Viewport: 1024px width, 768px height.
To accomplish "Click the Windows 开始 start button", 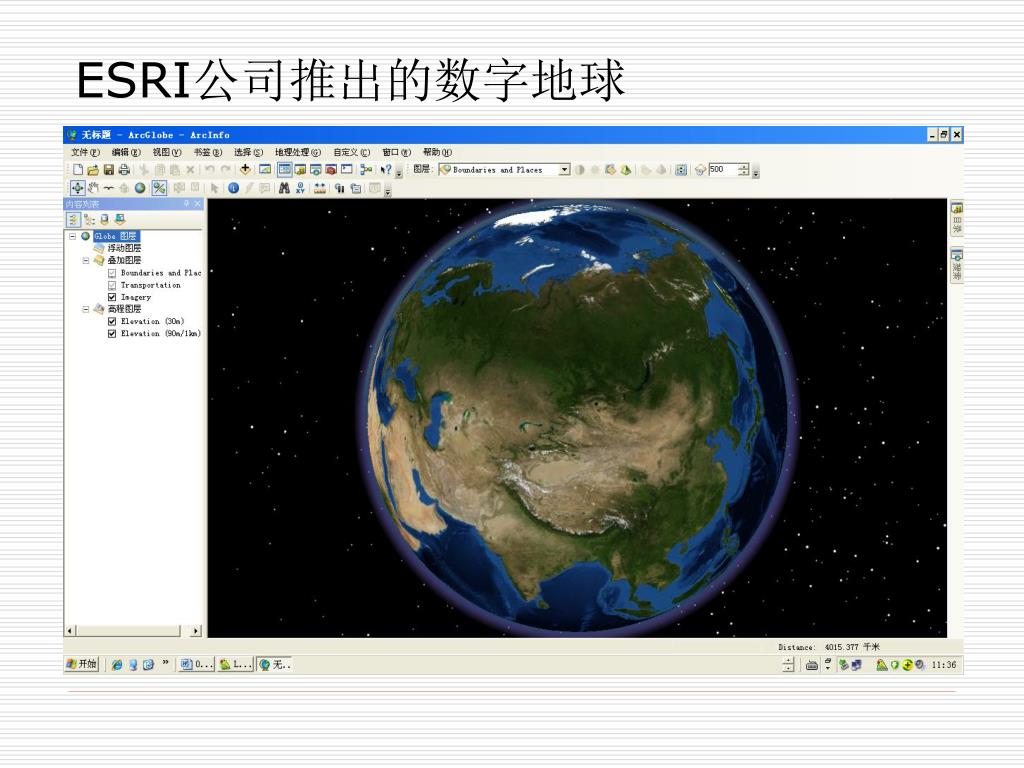I will click(82, 664).
